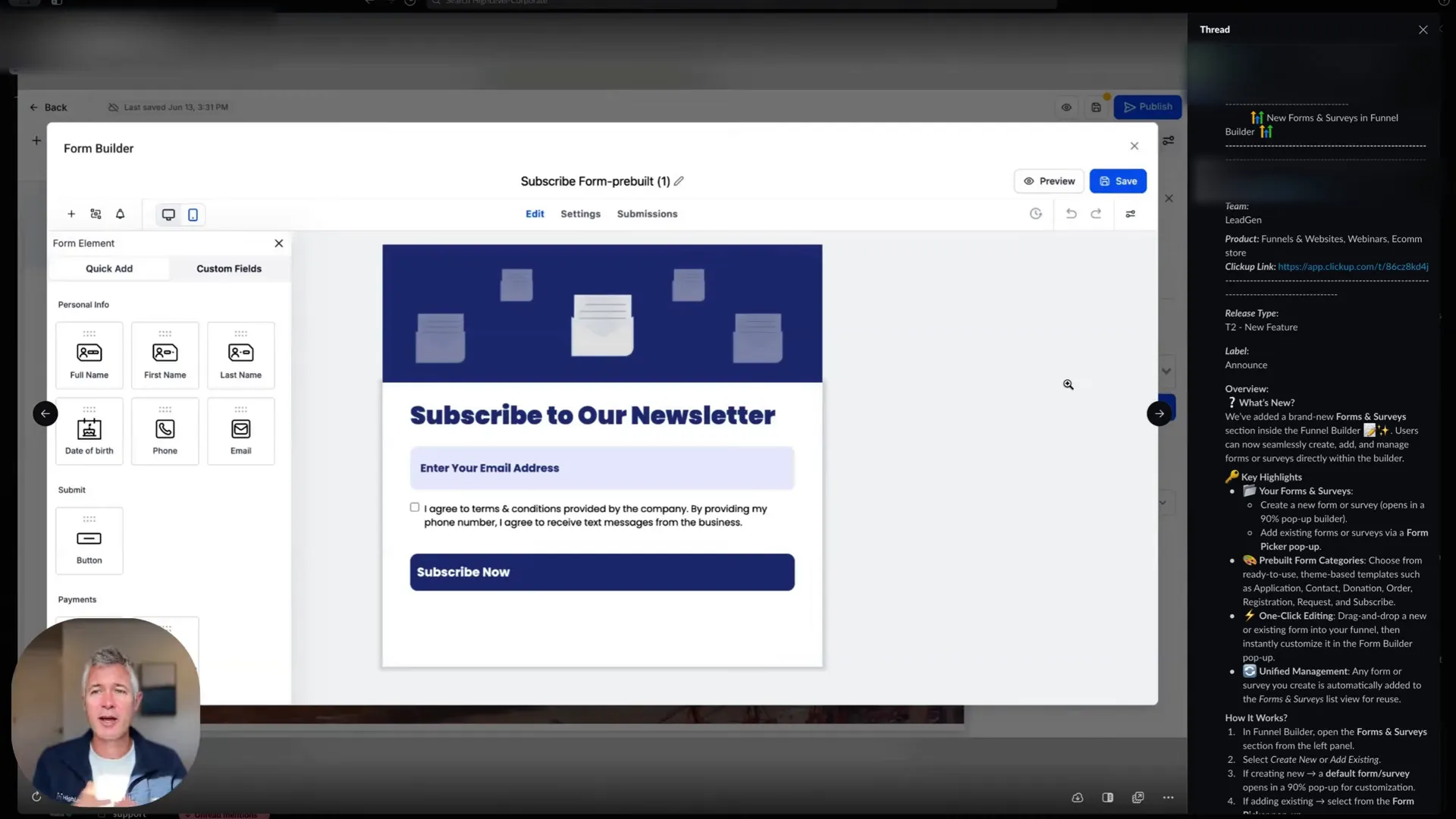1456x819 pixels.
Task: Open the more options ellipsis menu
Action: pos(1168,798)
